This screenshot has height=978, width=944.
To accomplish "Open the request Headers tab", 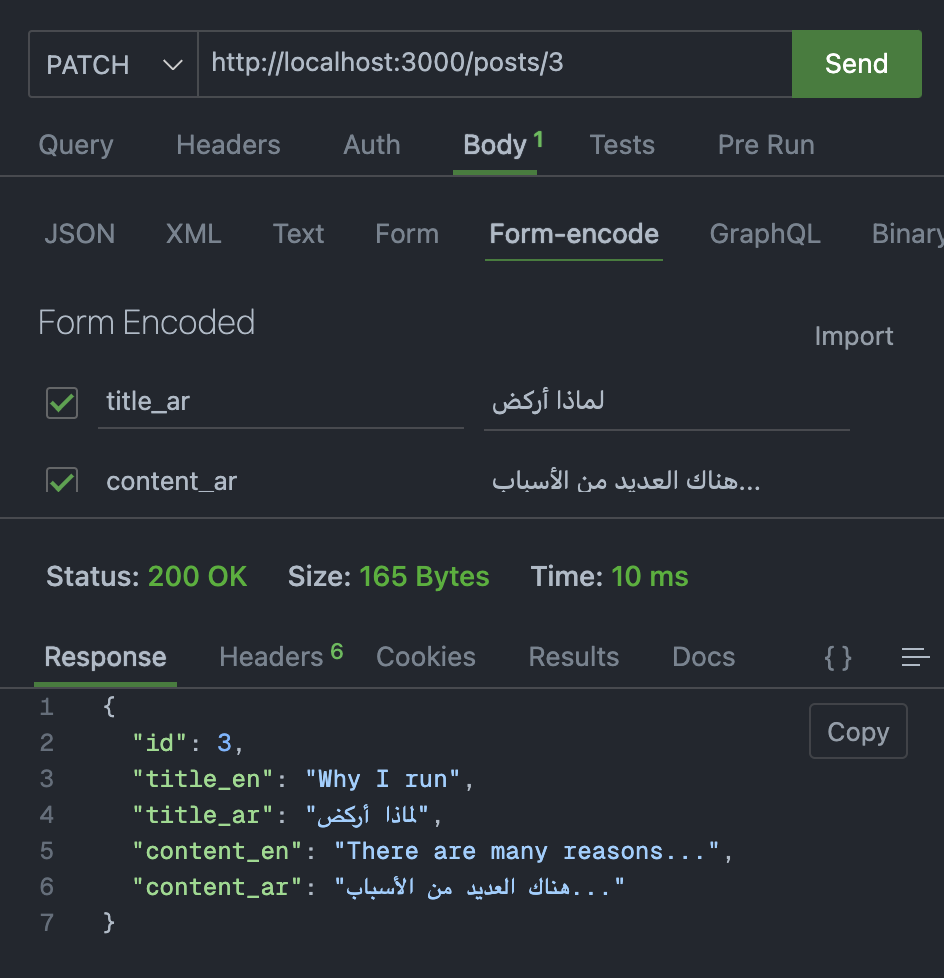I will point(227,145).
